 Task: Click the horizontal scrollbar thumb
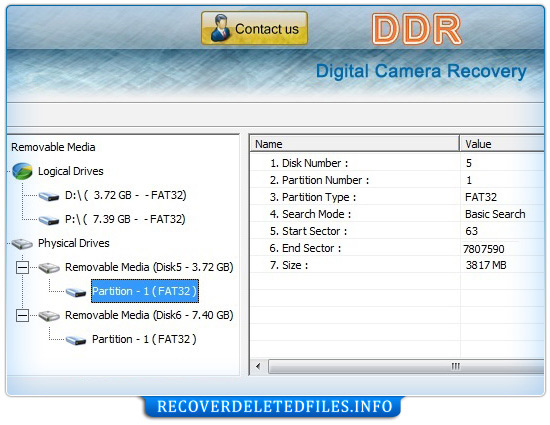[406, 366]
